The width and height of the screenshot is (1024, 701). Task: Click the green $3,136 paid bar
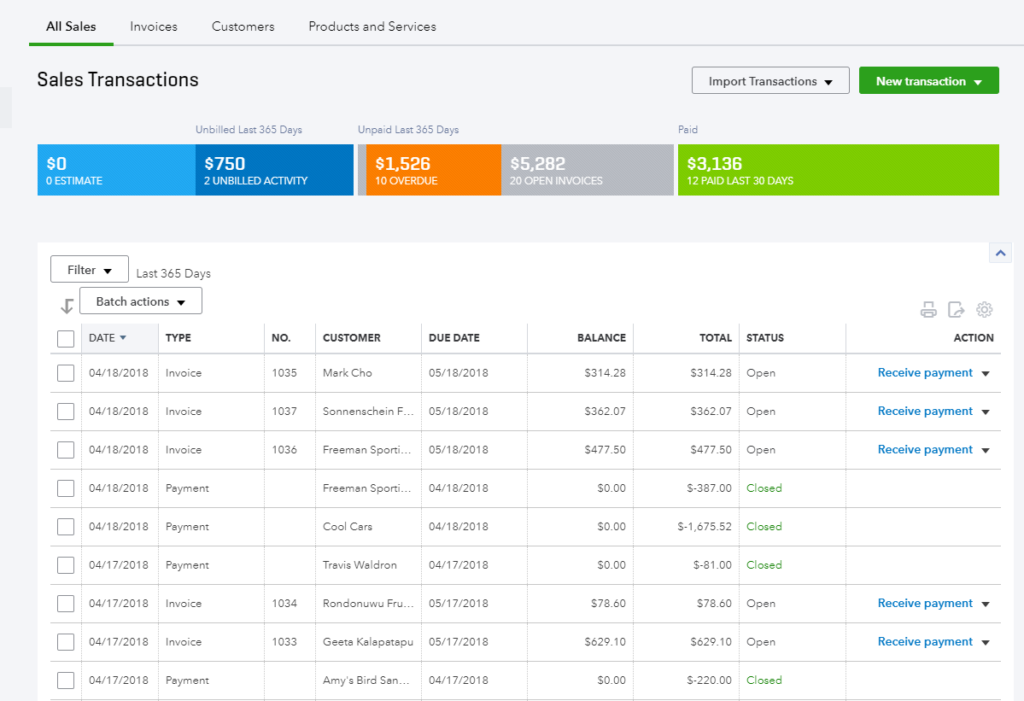(837, 170)
